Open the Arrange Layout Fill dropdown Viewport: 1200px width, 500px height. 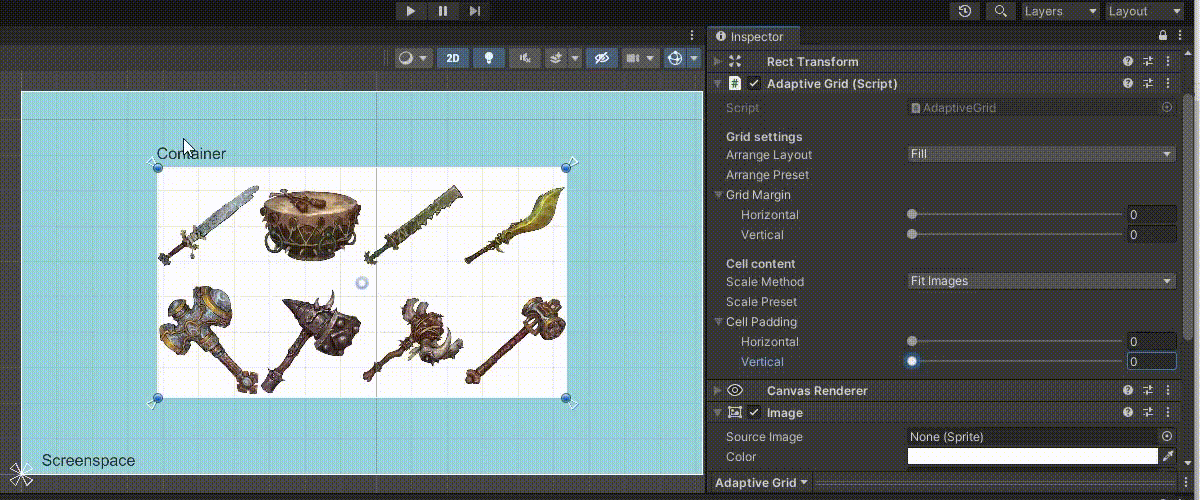pos(1041,155)
